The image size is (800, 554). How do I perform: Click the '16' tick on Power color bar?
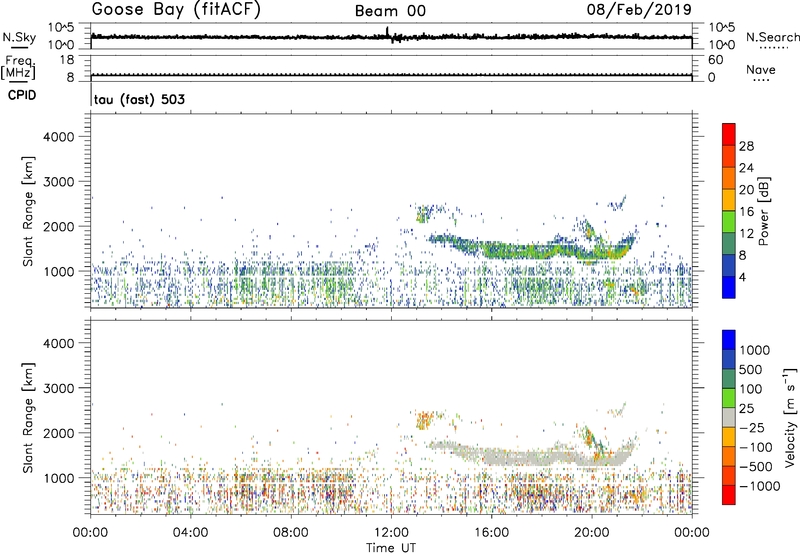click(746, 212)
